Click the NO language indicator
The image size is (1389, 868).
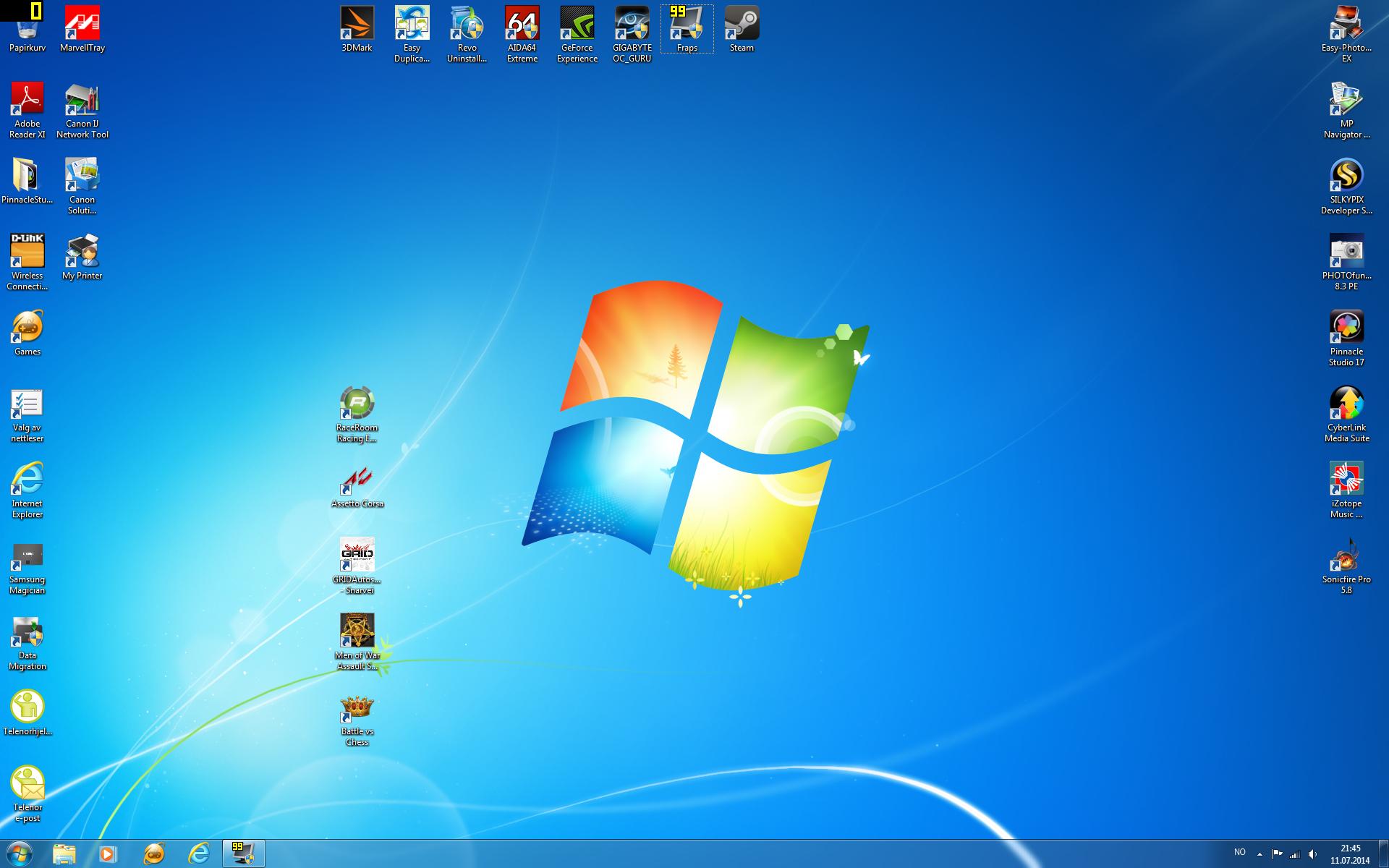tap(1240, 853)
